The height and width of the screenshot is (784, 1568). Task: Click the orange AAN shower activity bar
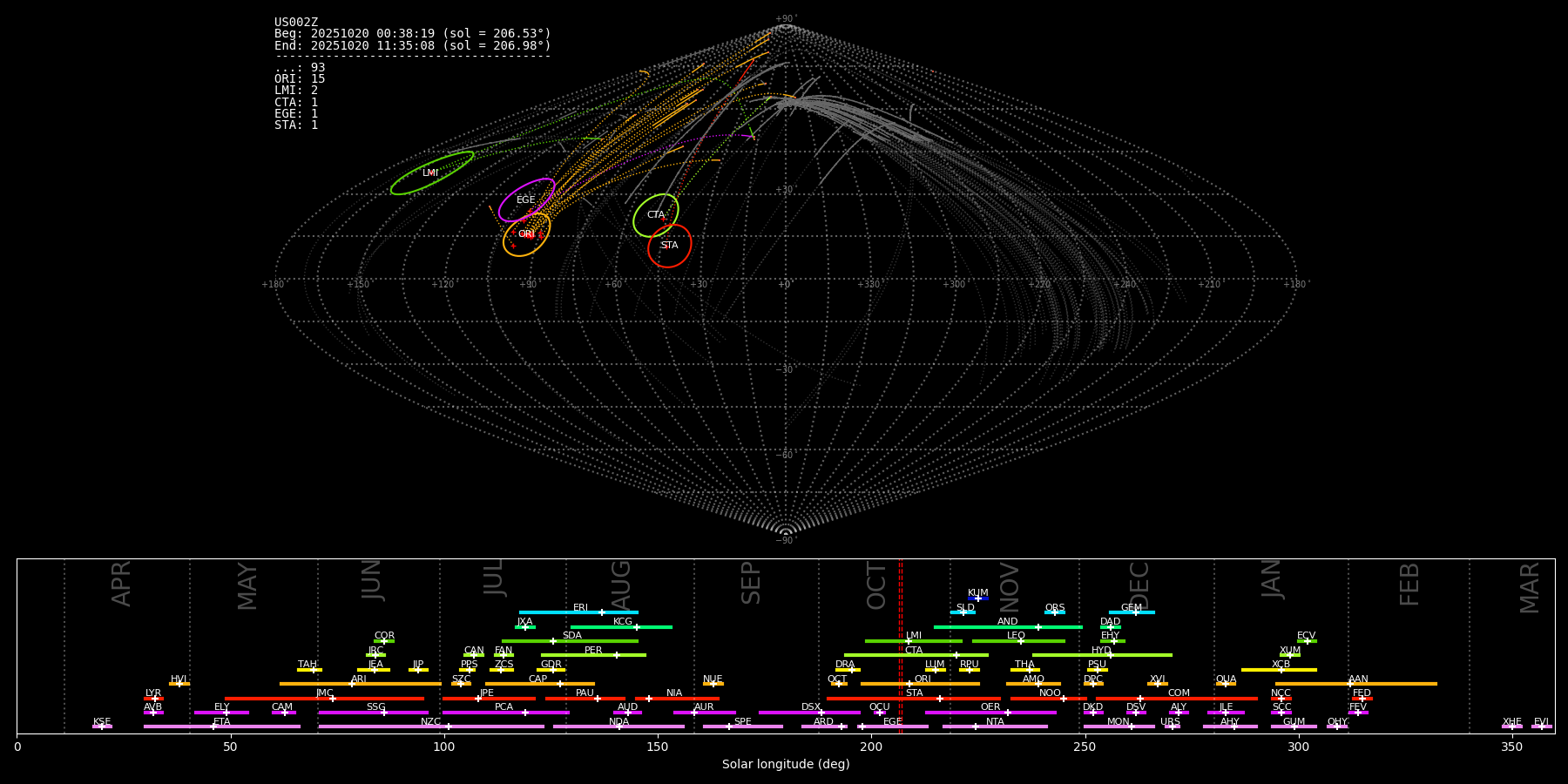click(x=1394, y=684)
